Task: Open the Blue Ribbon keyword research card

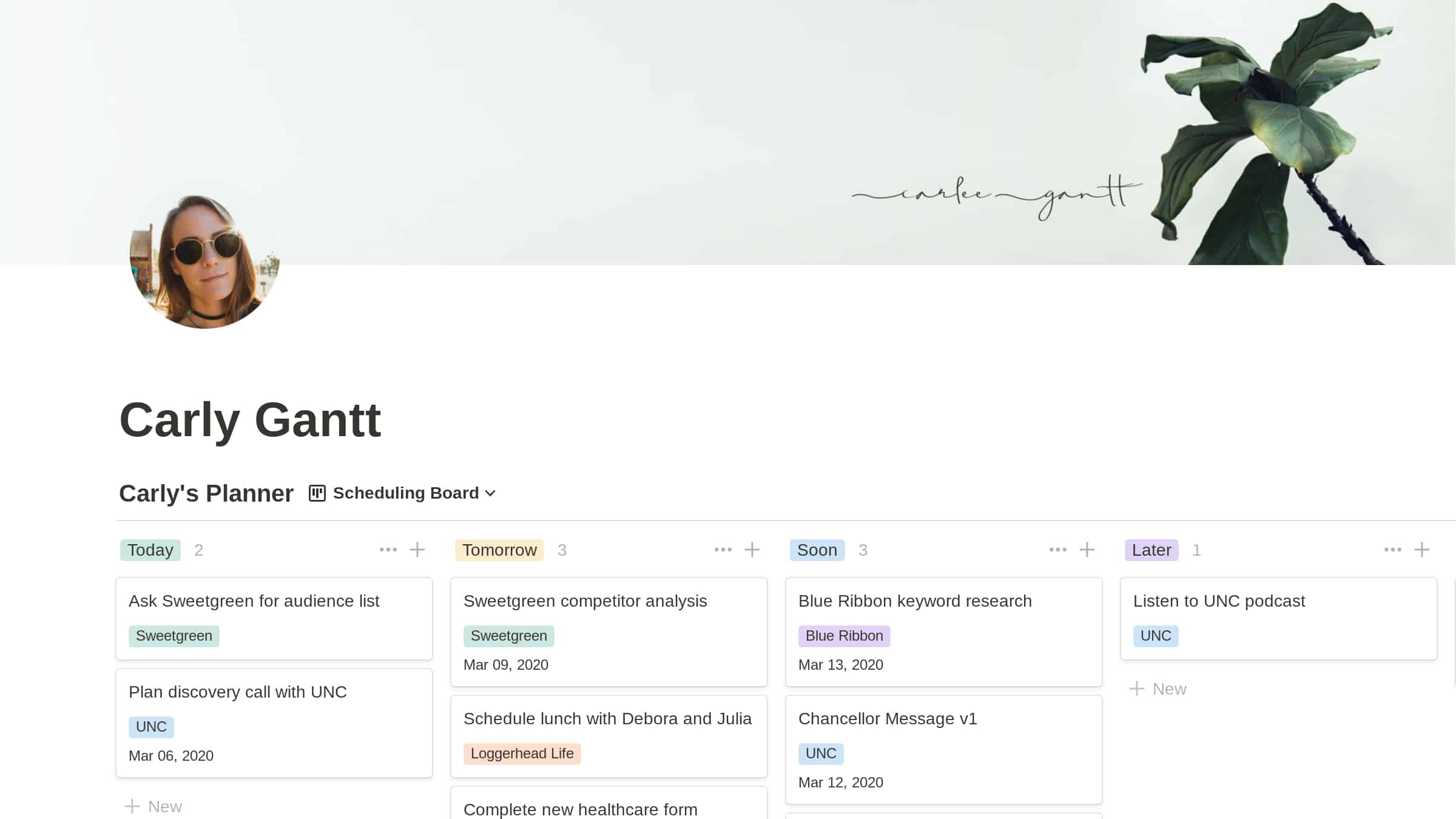Action: [915, 601]
